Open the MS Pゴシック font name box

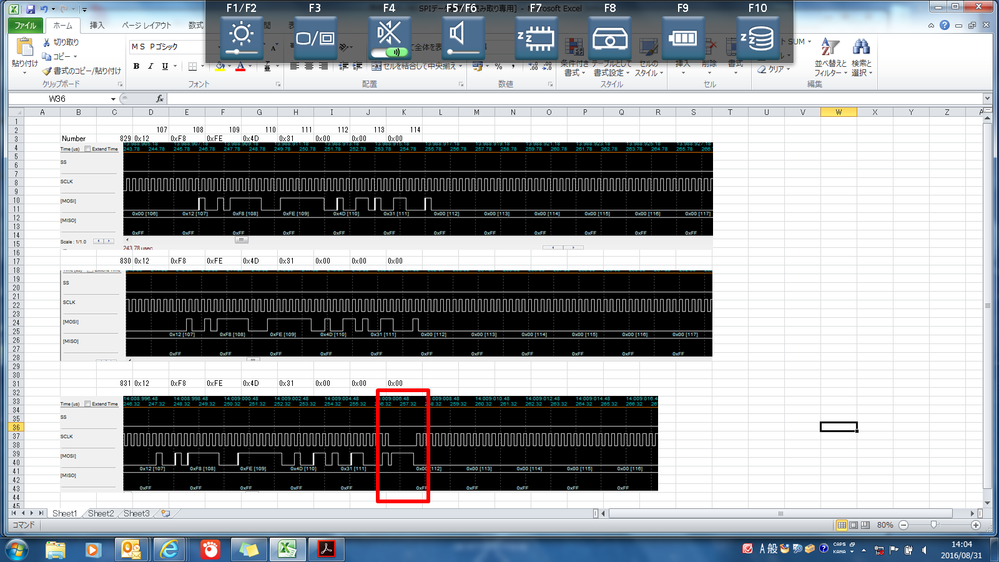point(167,47)
